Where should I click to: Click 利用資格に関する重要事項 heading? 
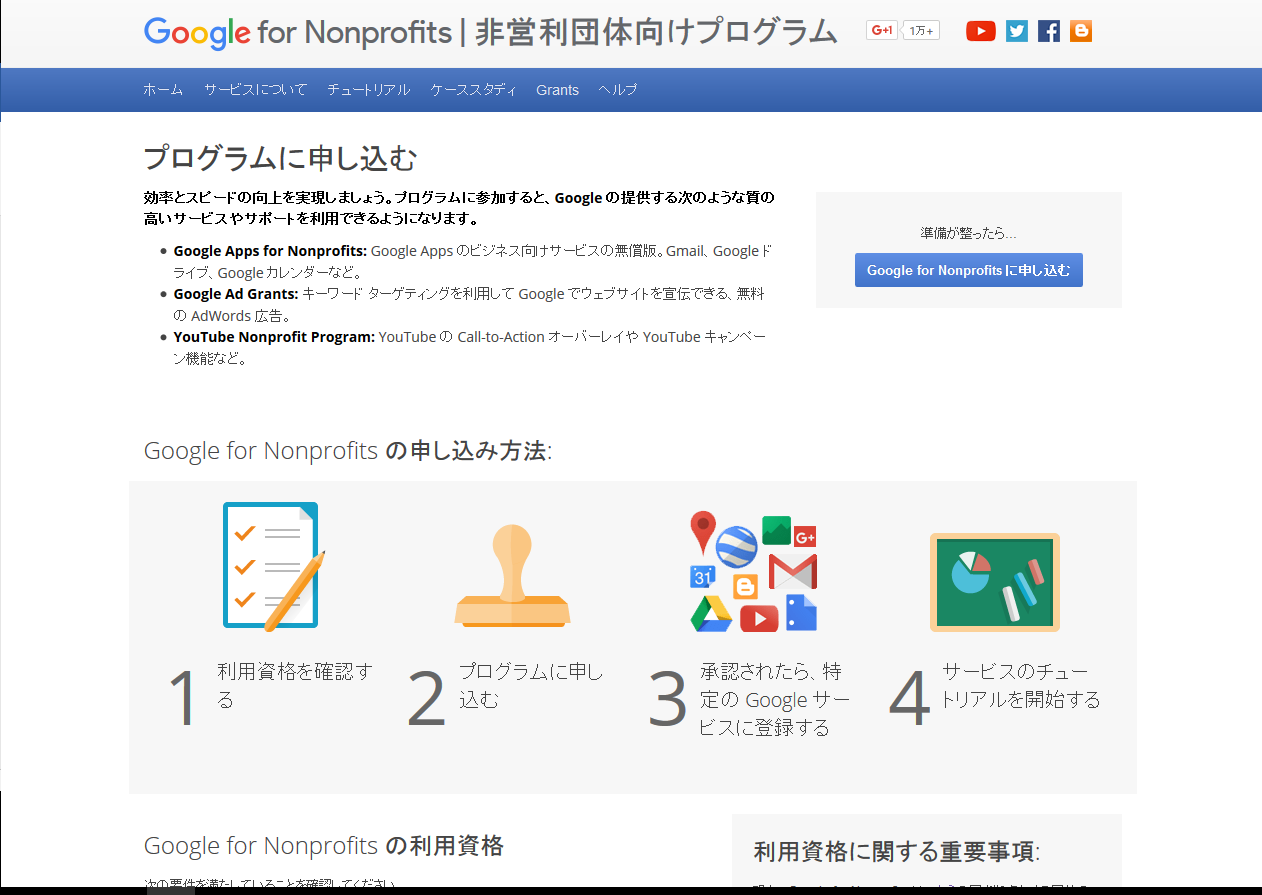point(897,852)
